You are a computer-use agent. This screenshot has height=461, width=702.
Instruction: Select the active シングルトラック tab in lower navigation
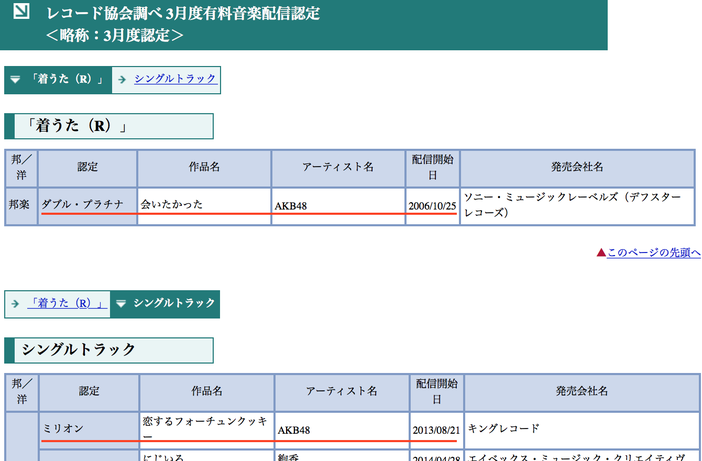coord(165,304)
